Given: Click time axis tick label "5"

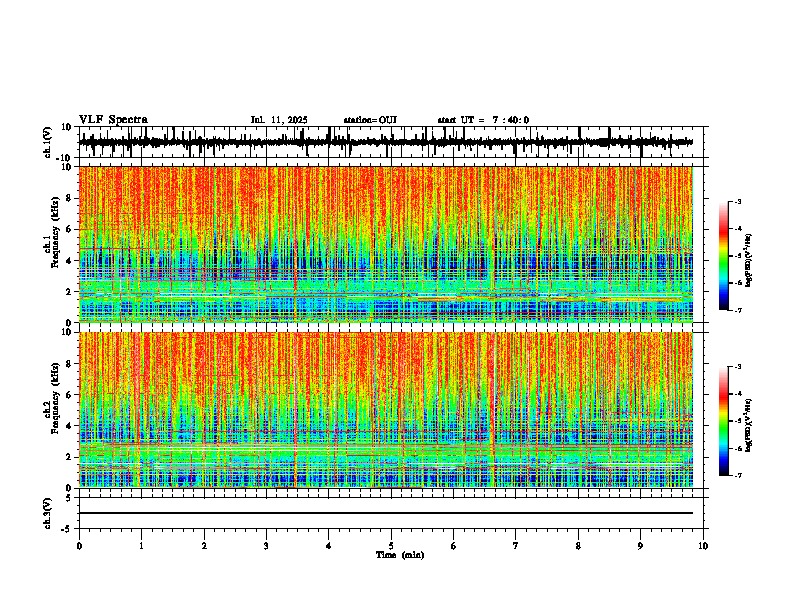Looking at the screenshot, I should click(391, 546).
